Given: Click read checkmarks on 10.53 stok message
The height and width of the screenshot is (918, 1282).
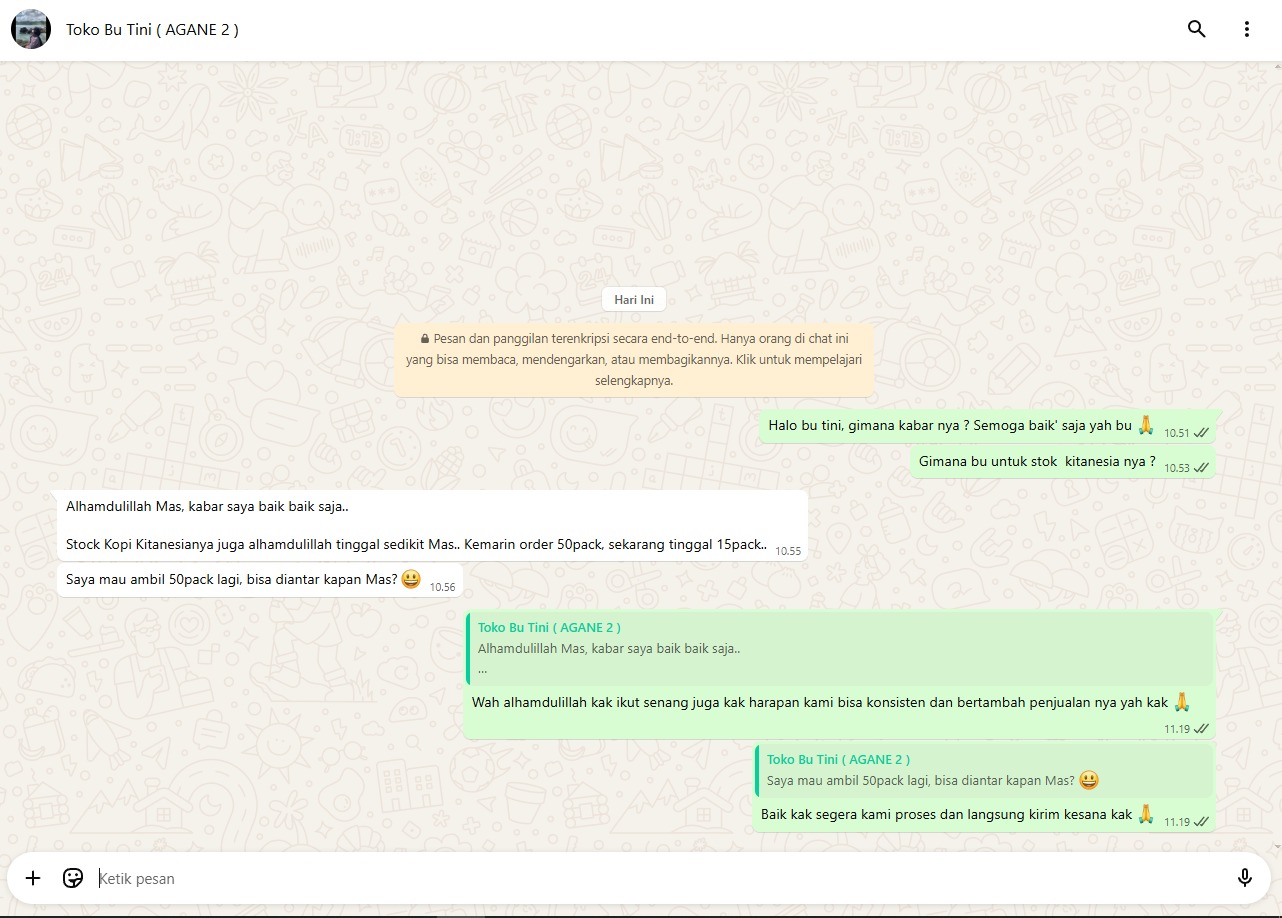Looking at the screenshot, I should tap(1202, 467).
